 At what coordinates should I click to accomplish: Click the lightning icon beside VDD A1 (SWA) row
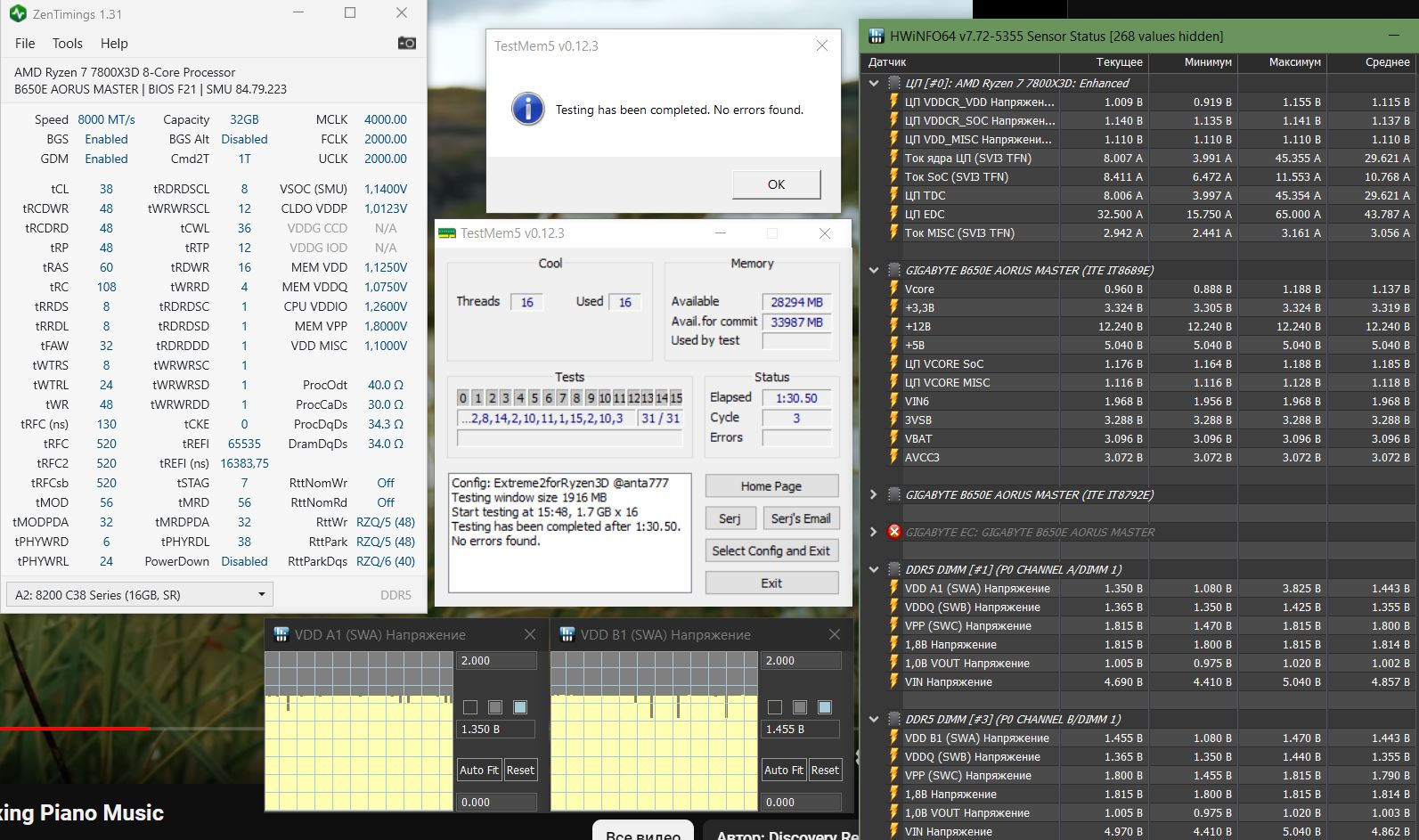pyautogui.click(x=893, y=588)
